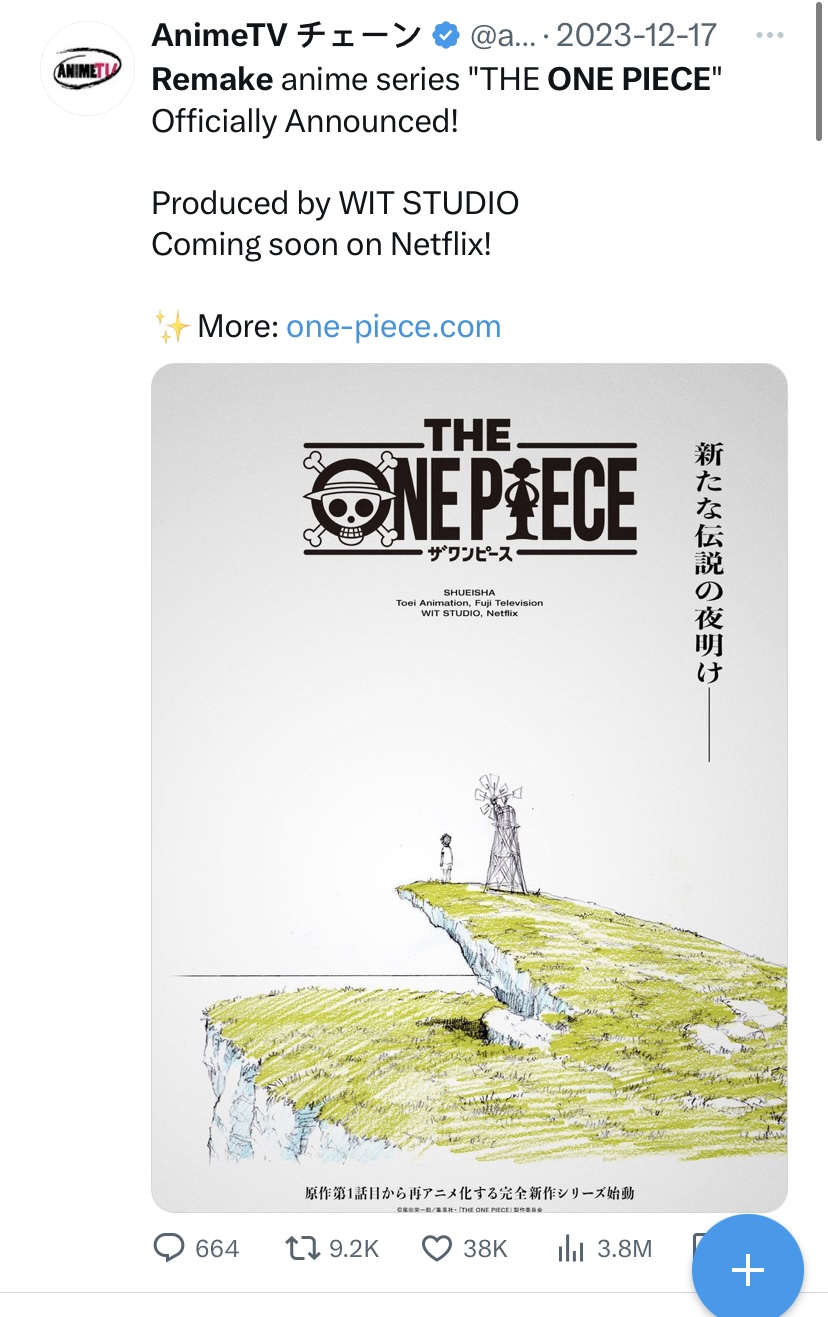Open the AnimeTV チェーン display name
Image resolution: width=828 pixels, height=1317 pixels.
(286, 36)
